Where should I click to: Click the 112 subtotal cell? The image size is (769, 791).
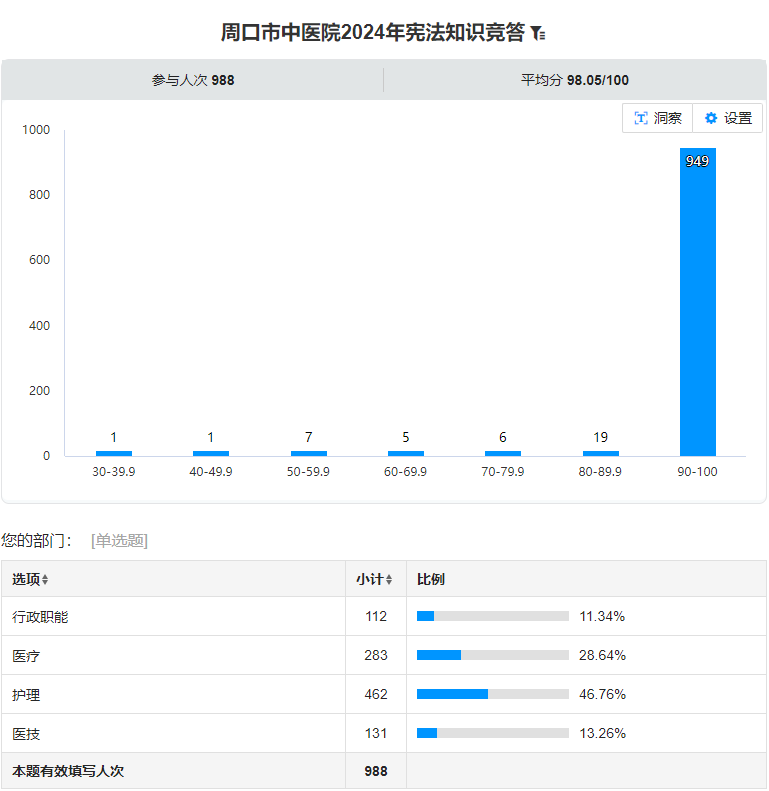click(x=376, y=616)
